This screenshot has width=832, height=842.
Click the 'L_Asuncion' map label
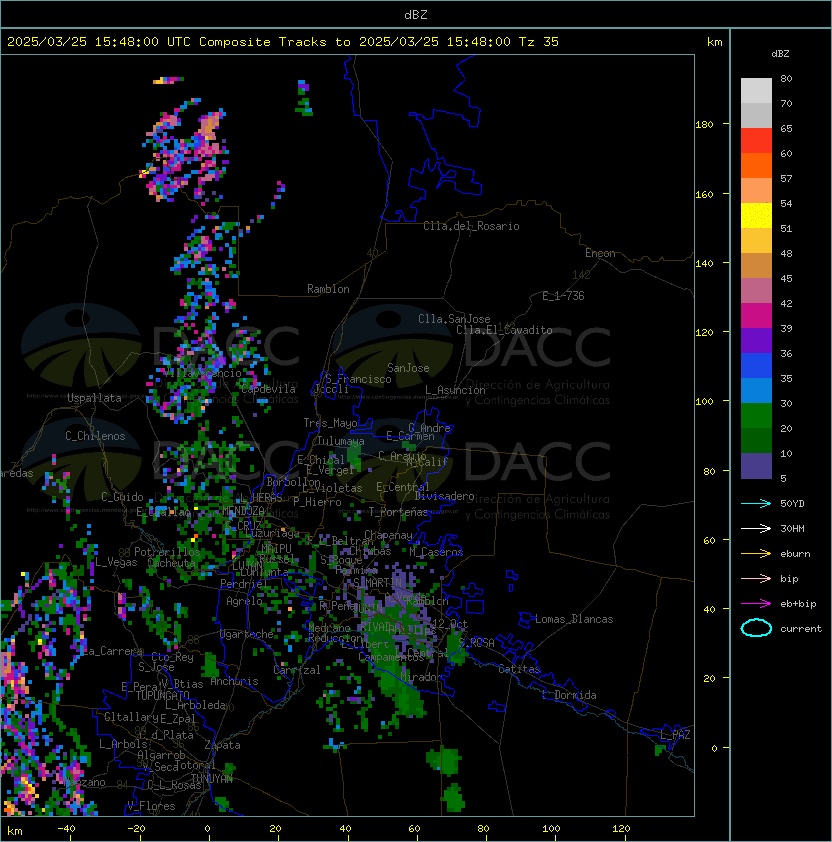click(455, 390)
